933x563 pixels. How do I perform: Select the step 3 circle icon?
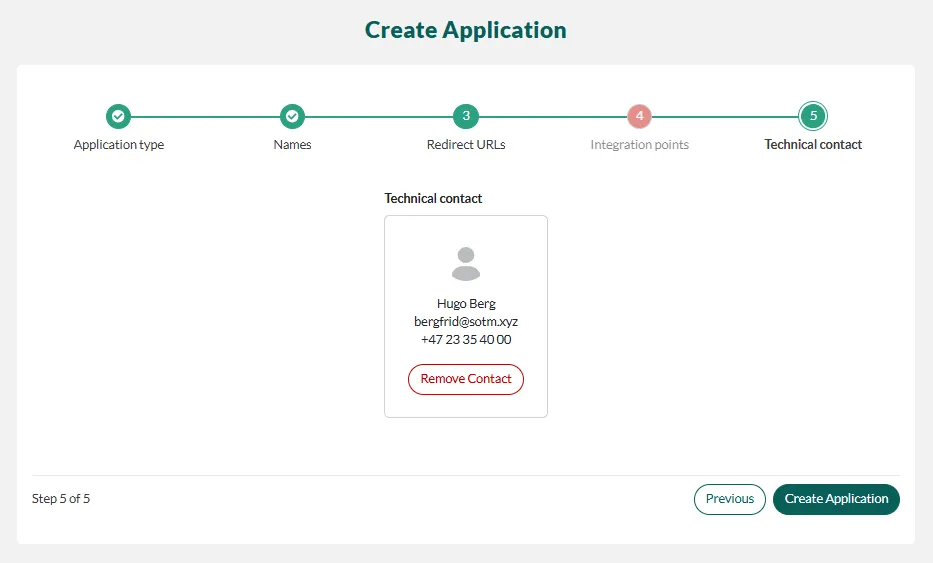[466, 117]
